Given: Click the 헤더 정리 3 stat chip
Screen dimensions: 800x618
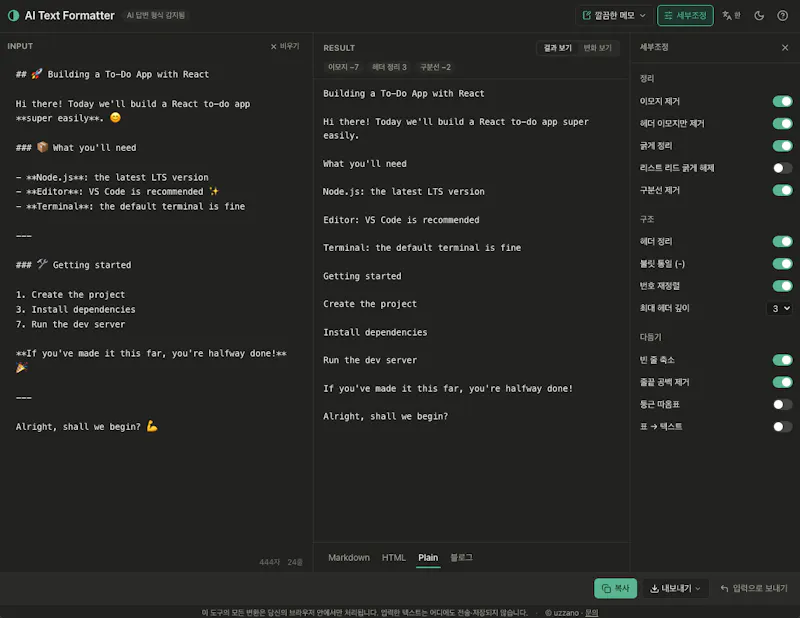Looking at the screenshot, I should (x=389, y=67).
